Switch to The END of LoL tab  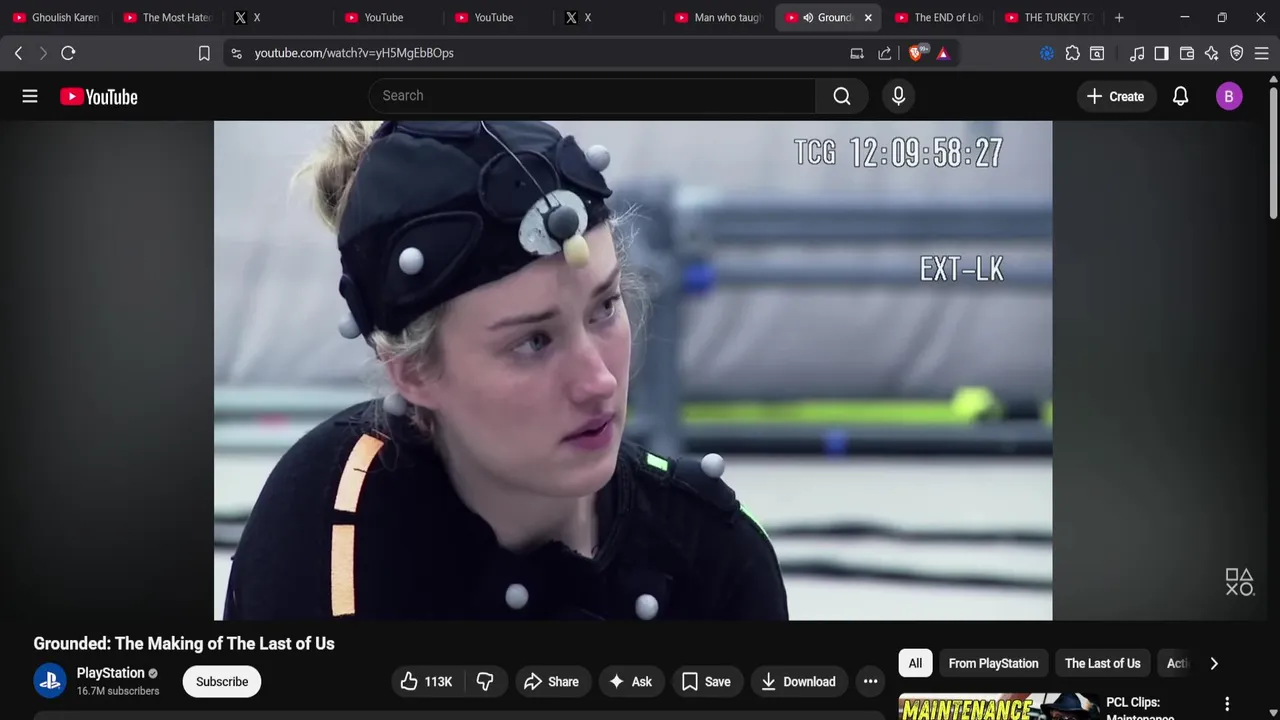[x=938, y=17]
